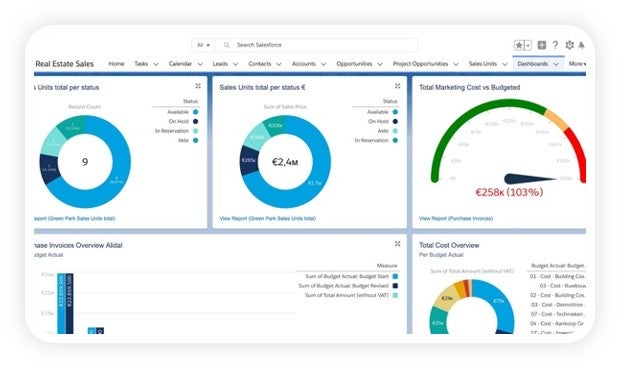This screenshot has width=620, height=368.
Task: Open the setup gear icon
Action: click(569, 45)
